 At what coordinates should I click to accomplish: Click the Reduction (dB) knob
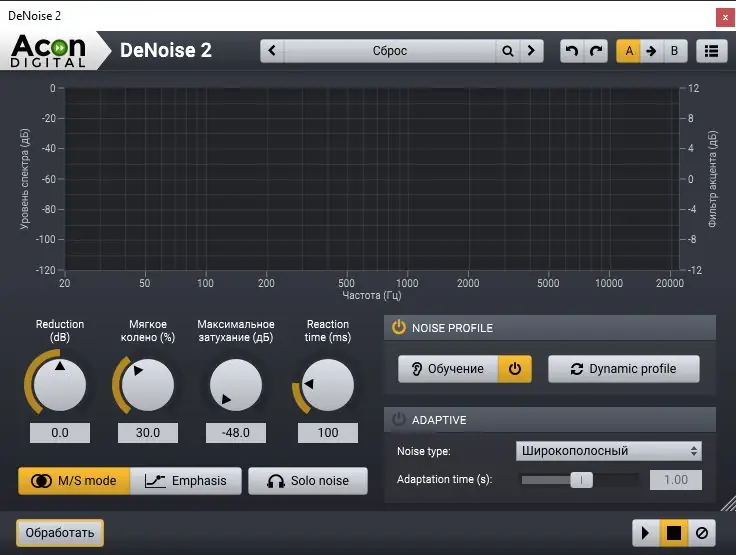[60, 385]
